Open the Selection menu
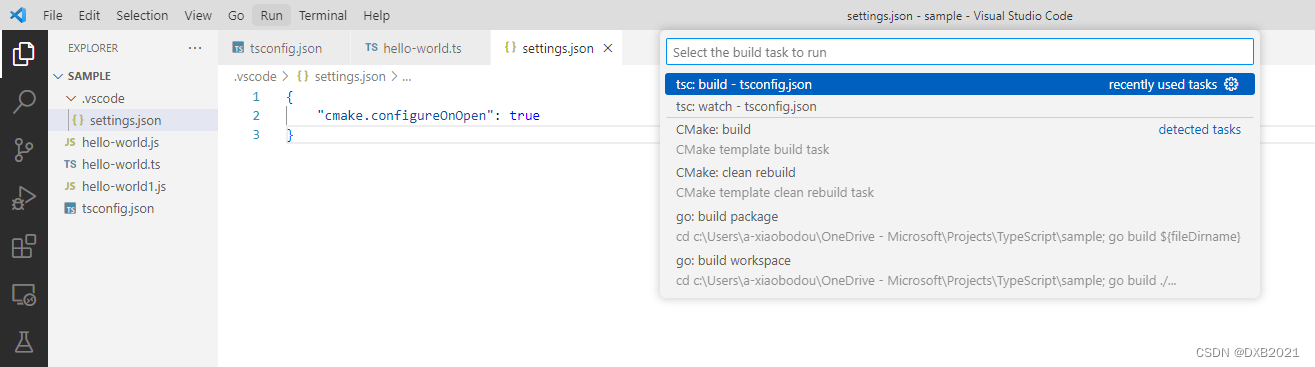Image resolution: width=1315 pixels, height=367 pixels. [142, 16]
